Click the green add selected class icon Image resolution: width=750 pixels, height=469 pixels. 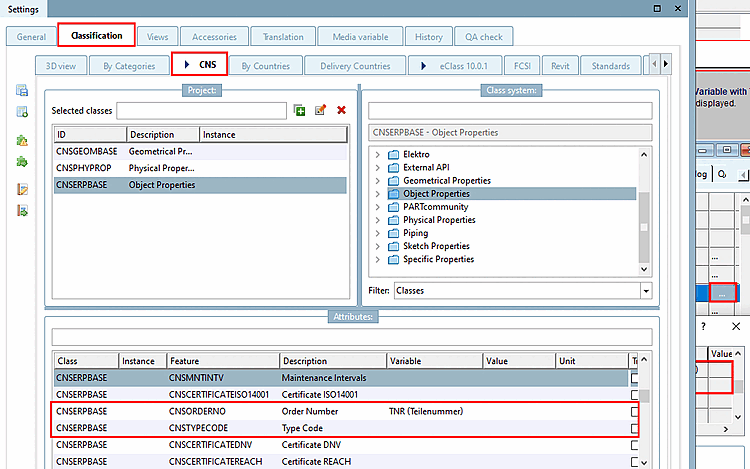[x=299, y=110]
